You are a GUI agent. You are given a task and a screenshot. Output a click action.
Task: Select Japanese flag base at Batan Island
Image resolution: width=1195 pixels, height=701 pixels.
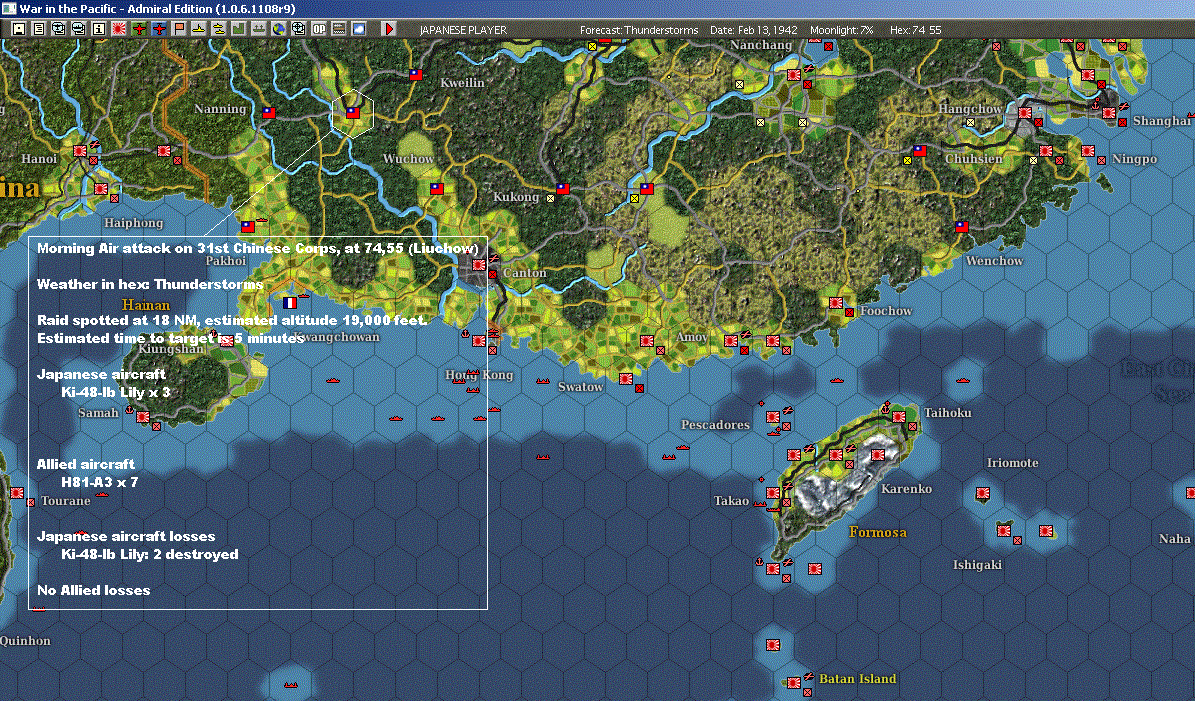tap(794, 683)
